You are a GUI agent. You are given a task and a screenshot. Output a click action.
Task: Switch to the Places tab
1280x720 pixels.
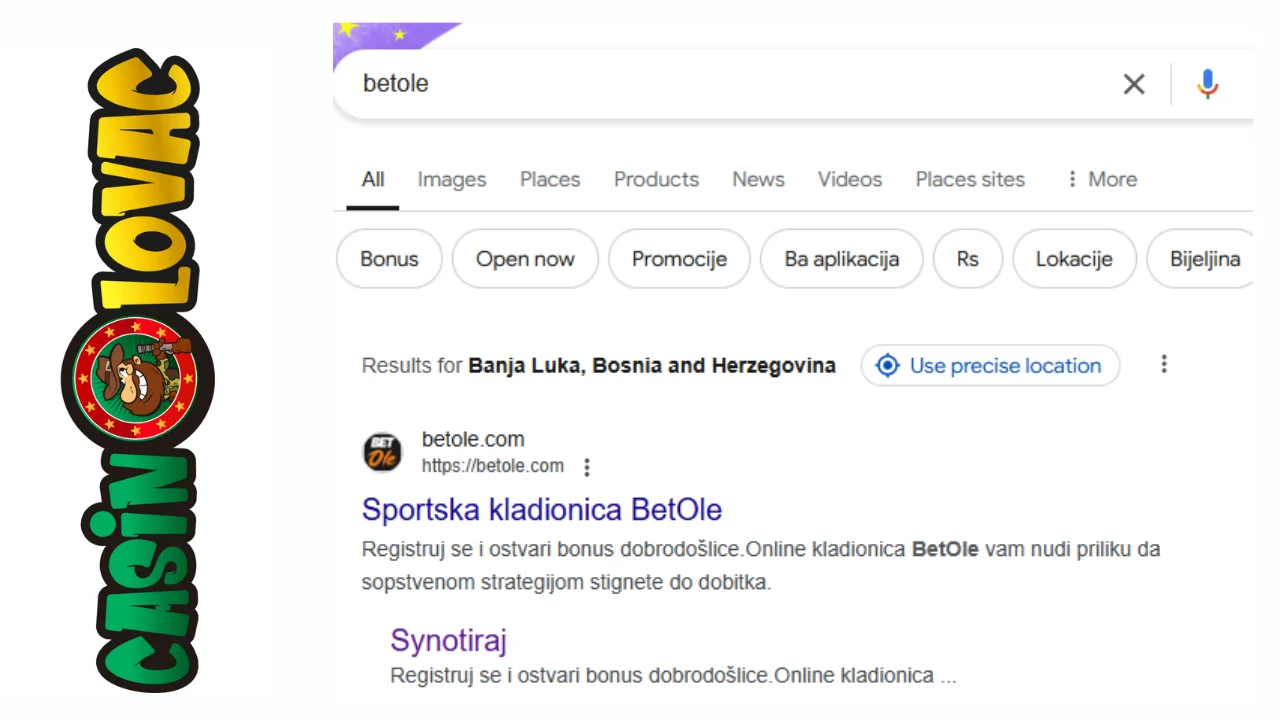click(x=549, y=179)
